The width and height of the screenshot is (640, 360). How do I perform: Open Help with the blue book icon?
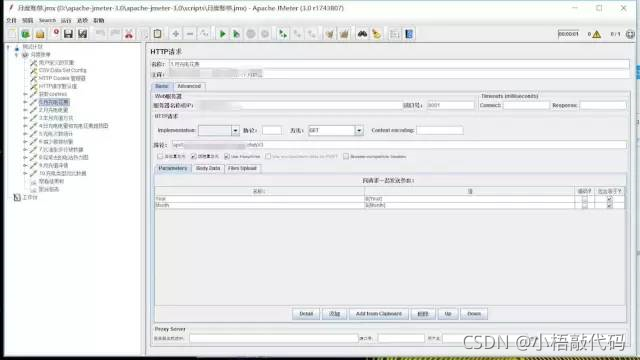click(409, 34)
